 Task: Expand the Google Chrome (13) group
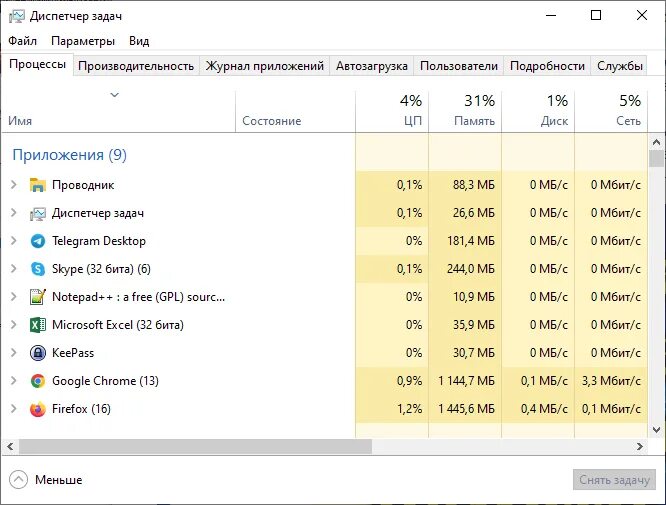(x=14, y=381)
